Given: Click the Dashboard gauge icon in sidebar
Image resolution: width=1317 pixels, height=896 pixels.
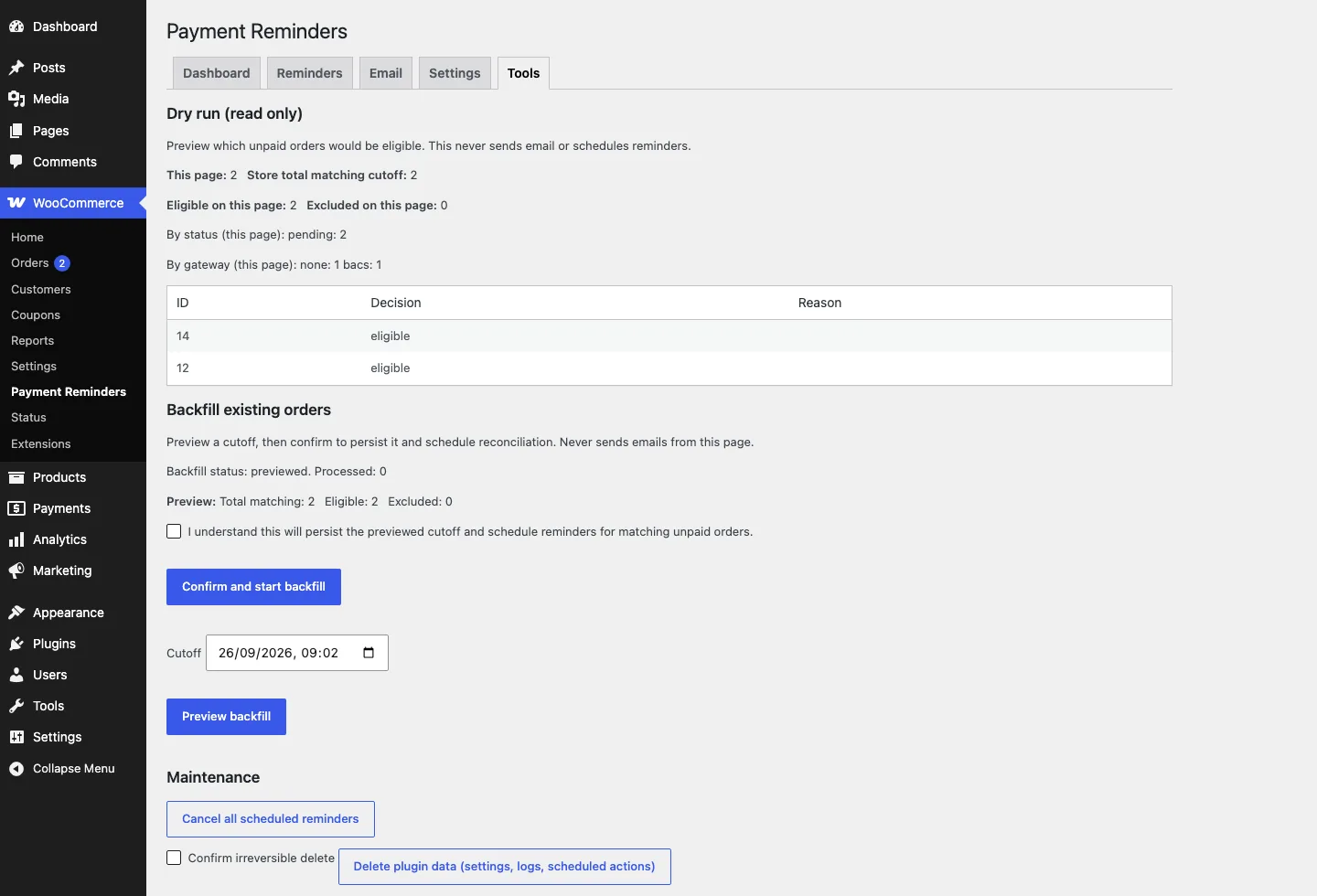Looking at the screenshot, I should [x=16, y=27].
